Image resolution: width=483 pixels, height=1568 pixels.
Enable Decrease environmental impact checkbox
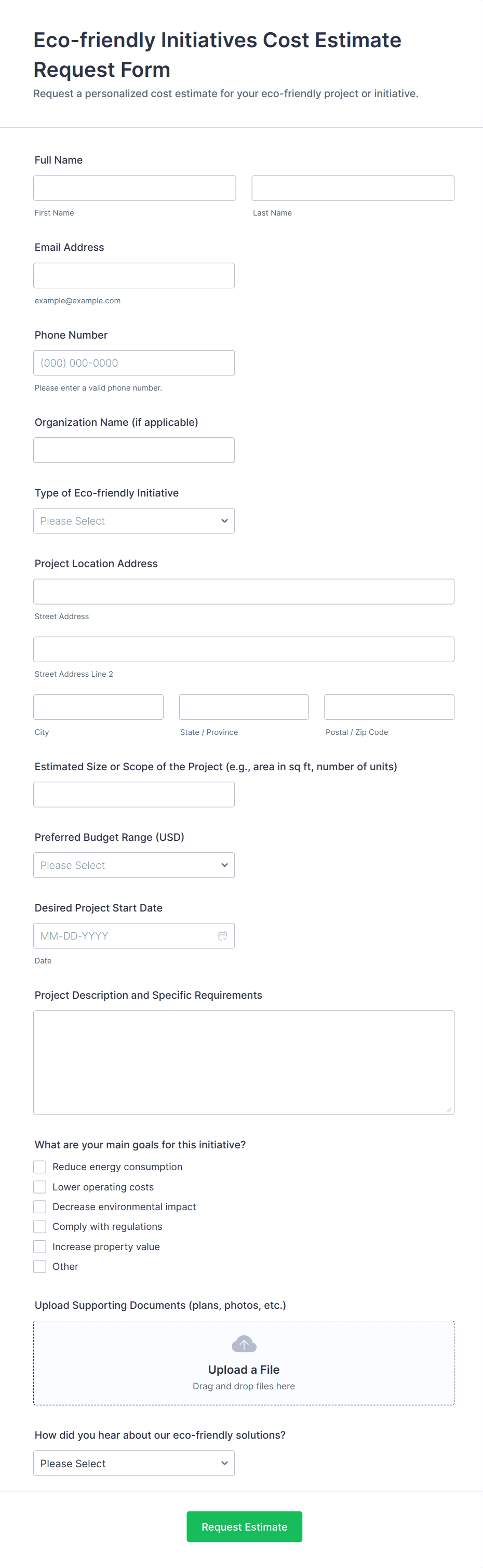click(x=39, y=1207)
